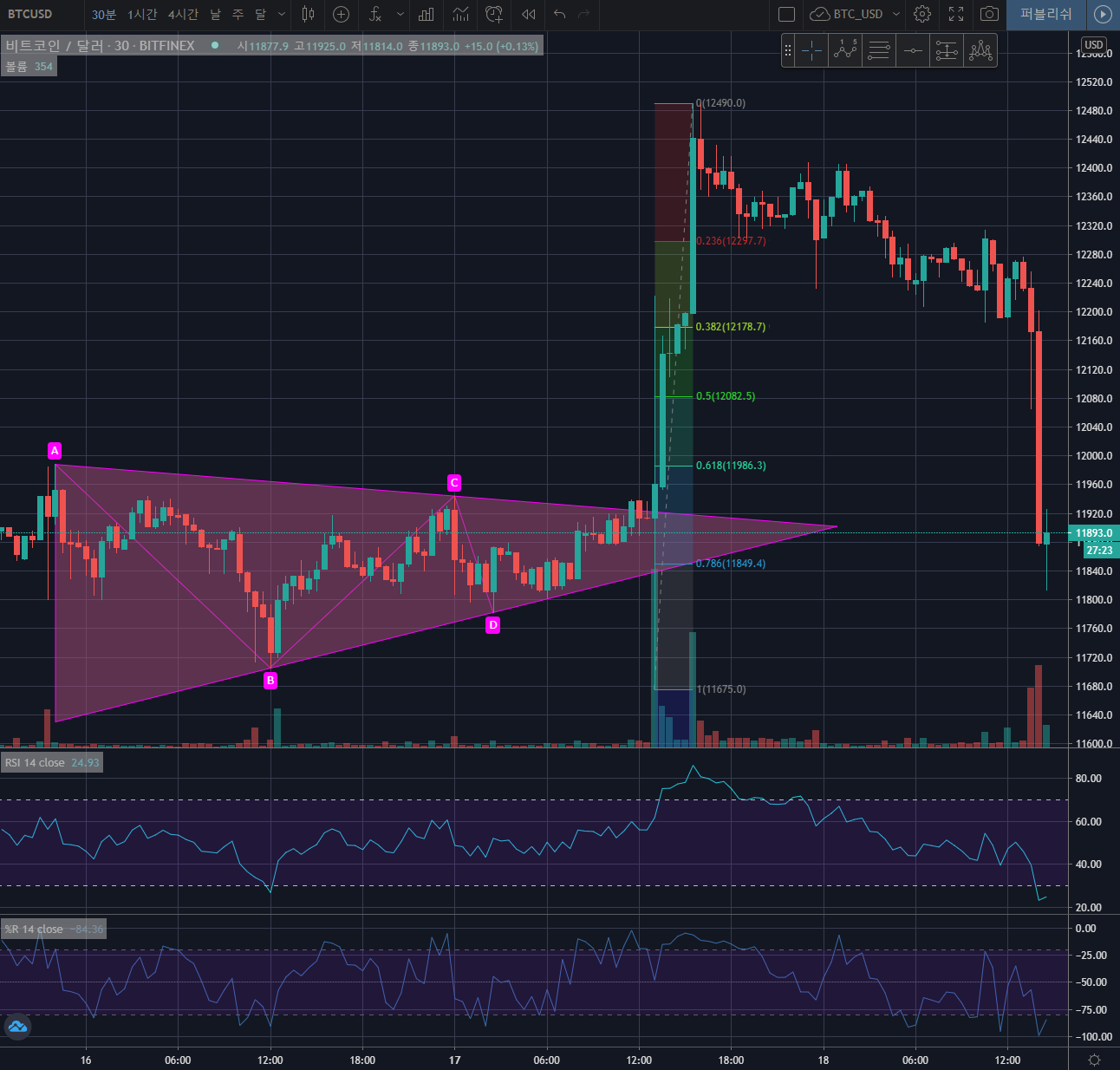Select the 1-5 wave pattern drawing tool
This screenshot has height=1070, width=1120.
point(845,51)
